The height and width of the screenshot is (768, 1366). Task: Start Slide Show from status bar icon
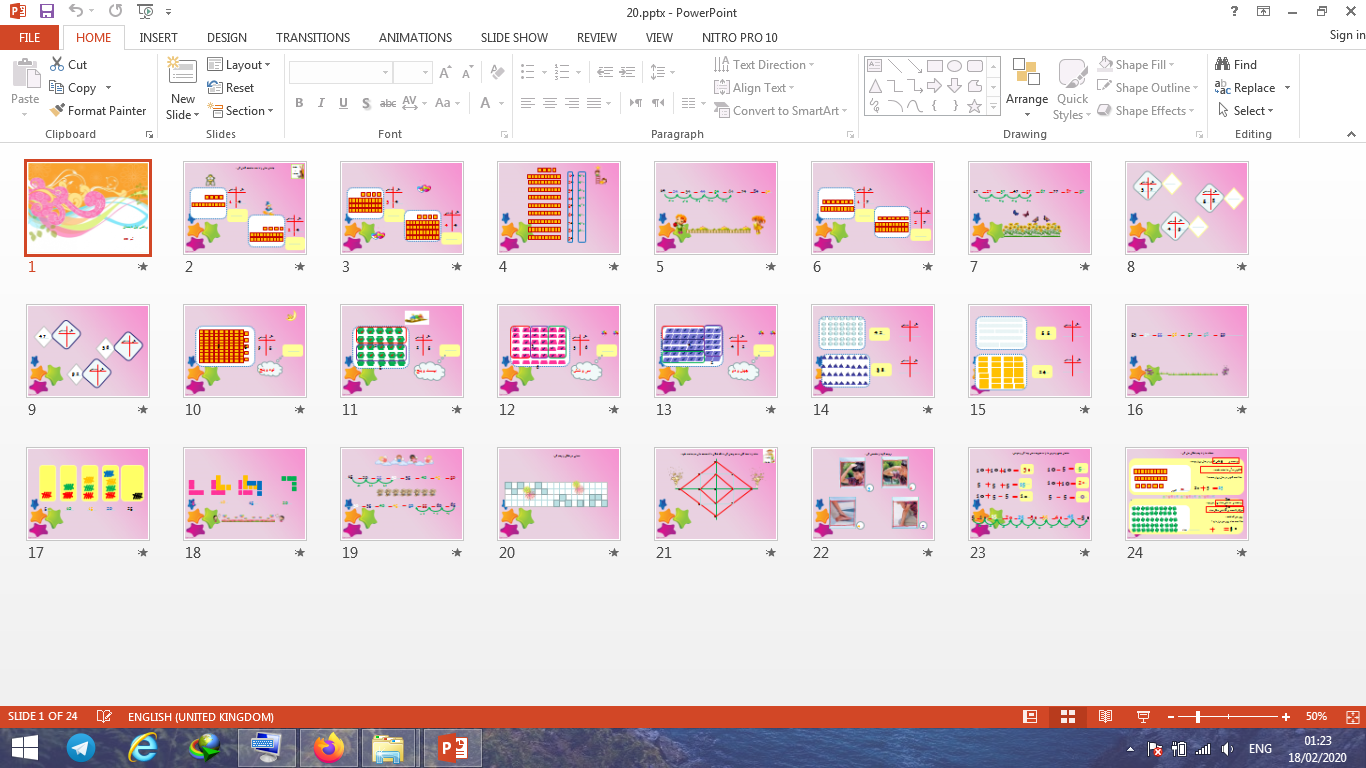pyautogui.click(x=1143, y=717)
